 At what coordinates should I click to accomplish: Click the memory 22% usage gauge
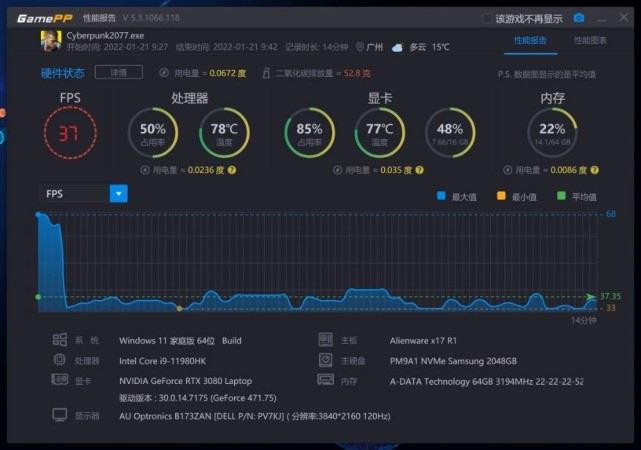[x=552, y=133]
